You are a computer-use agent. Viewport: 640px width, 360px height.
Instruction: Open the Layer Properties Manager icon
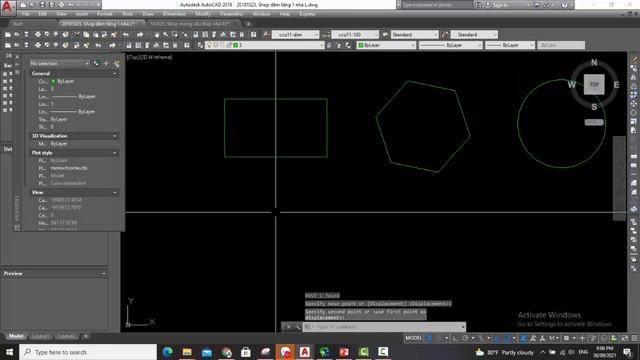[200, 45]
